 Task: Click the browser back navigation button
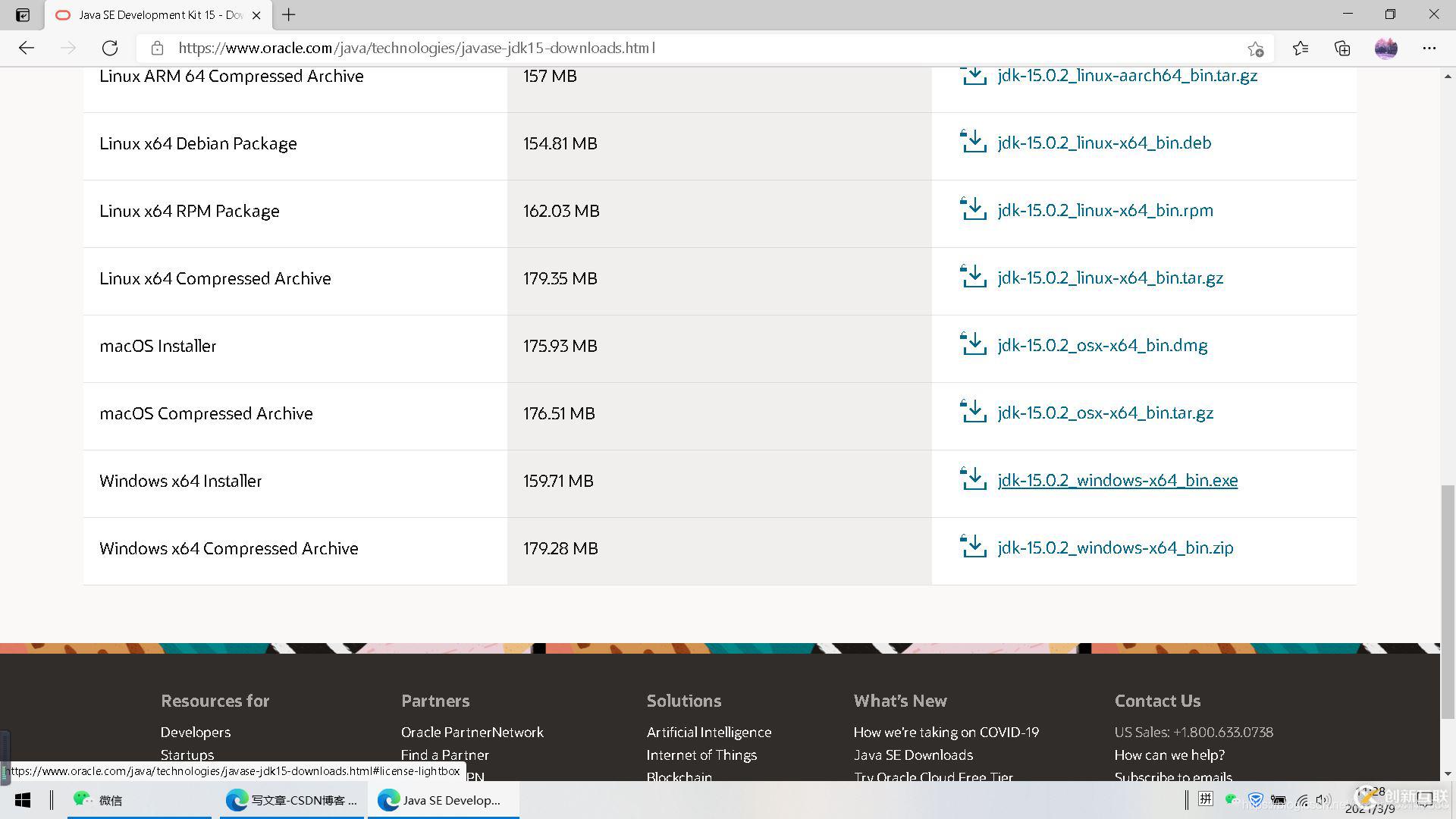[x=26, y=47]
